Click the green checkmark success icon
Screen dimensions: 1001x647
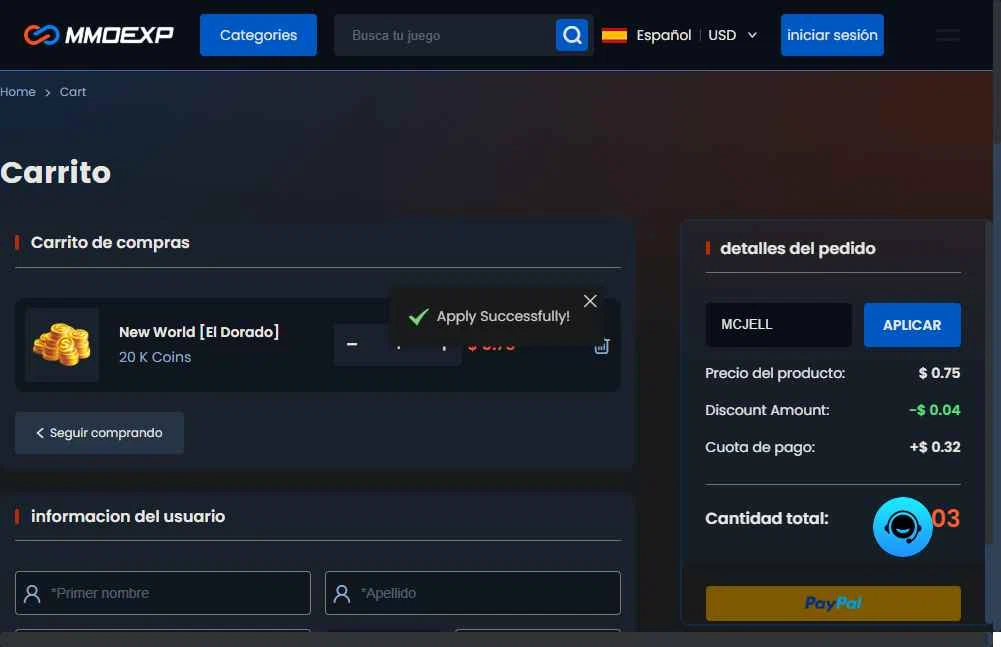[418, 317]
